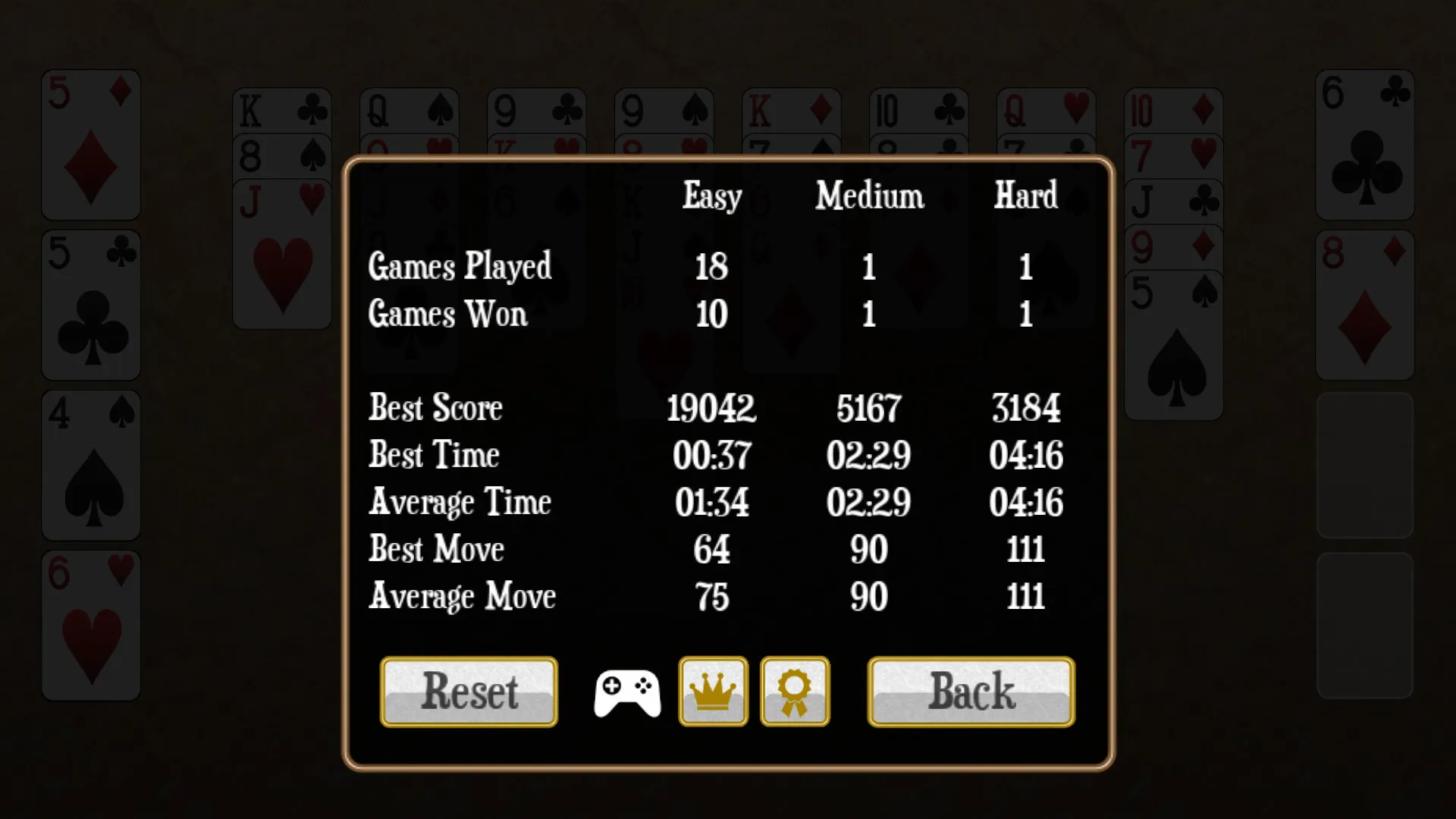Expand Medium difficulty statistics
This screenshot has width=1456, height=819.
coord(867,196)
